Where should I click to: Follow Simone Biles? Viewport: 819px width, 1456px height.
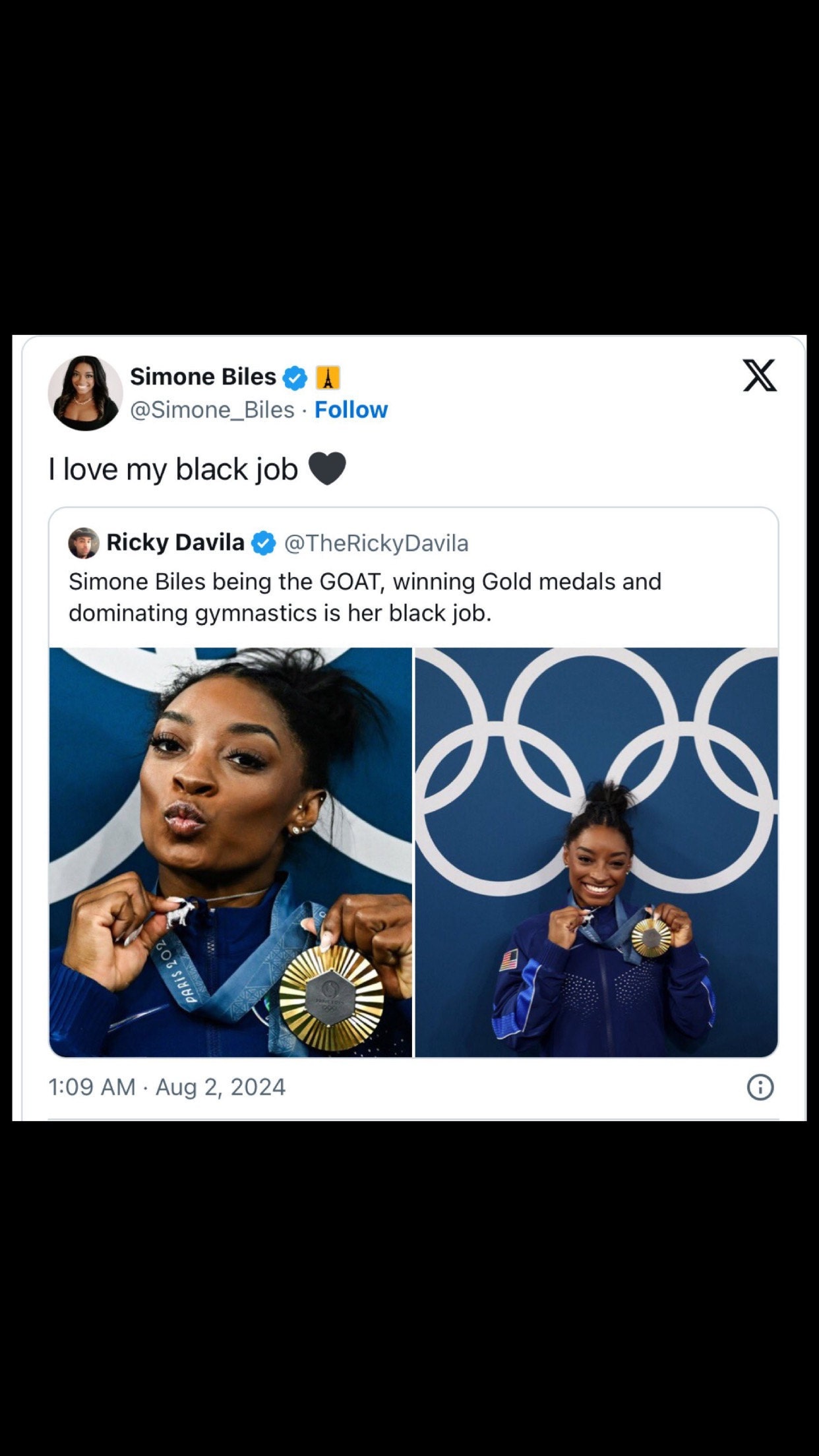[x=351, y=409]
